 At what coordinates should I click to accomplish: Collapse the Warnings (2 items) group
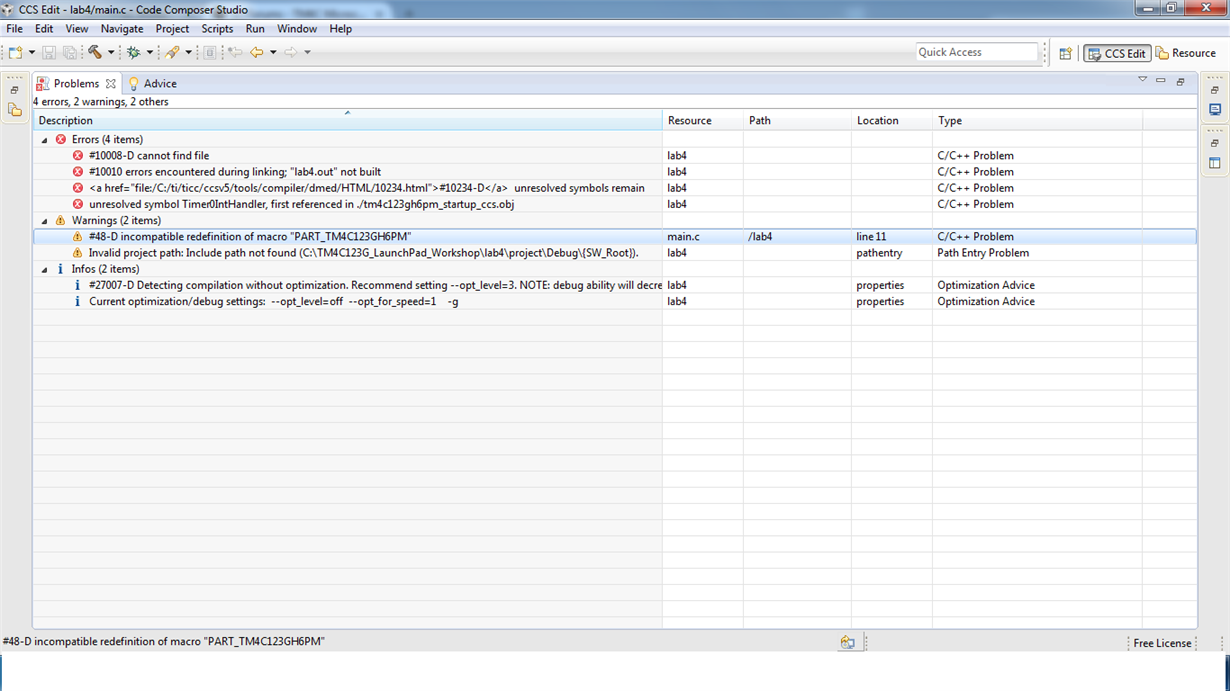click(x=44, y=221)
